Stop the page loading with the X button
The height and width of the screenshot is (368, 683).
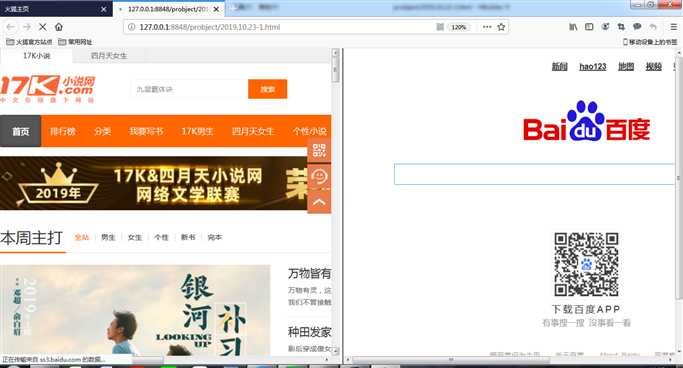[43, 27]
